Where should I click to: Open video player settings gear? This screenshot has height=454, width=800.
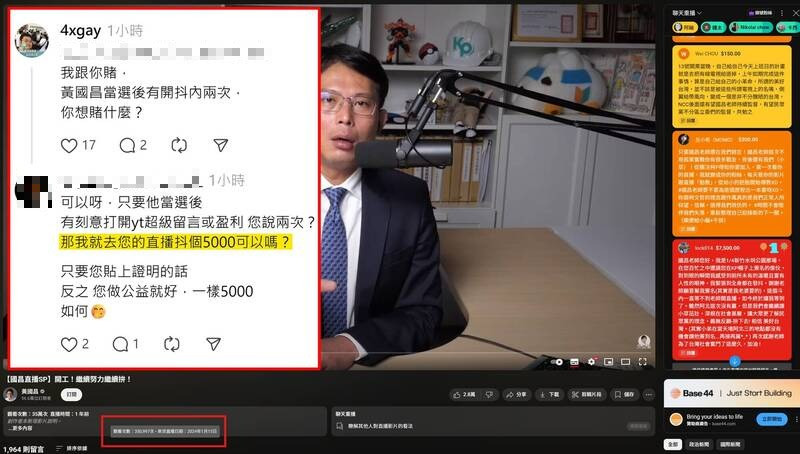point(591,362)
